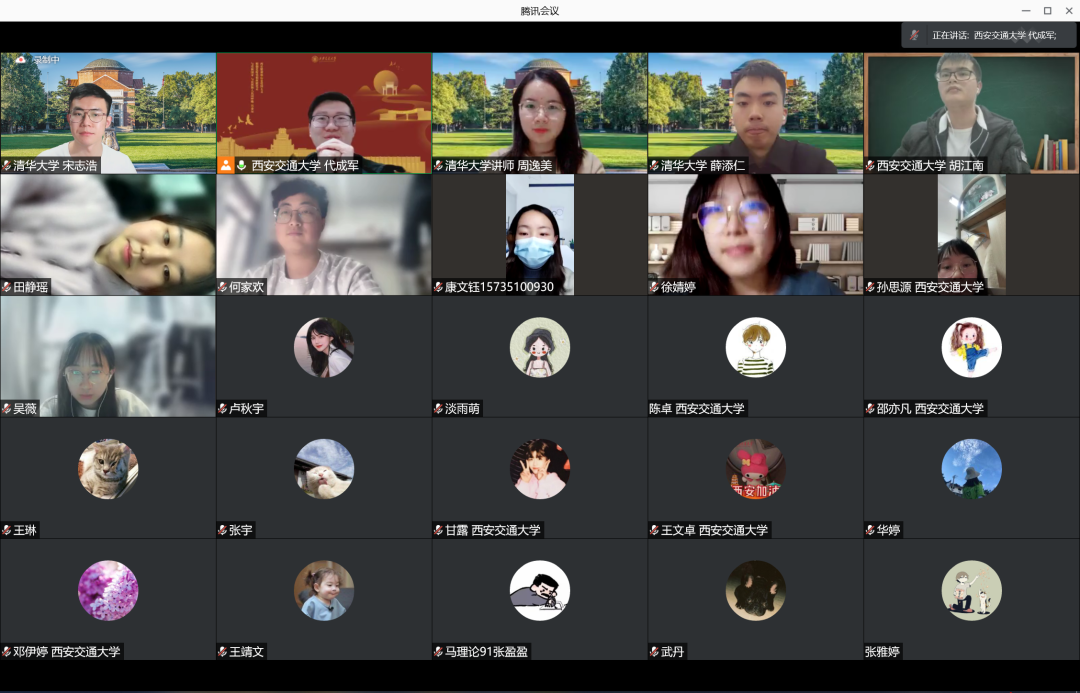Click the purple flower avatar of 邓伊婷
1080x693 pixels.
[108, 590]
